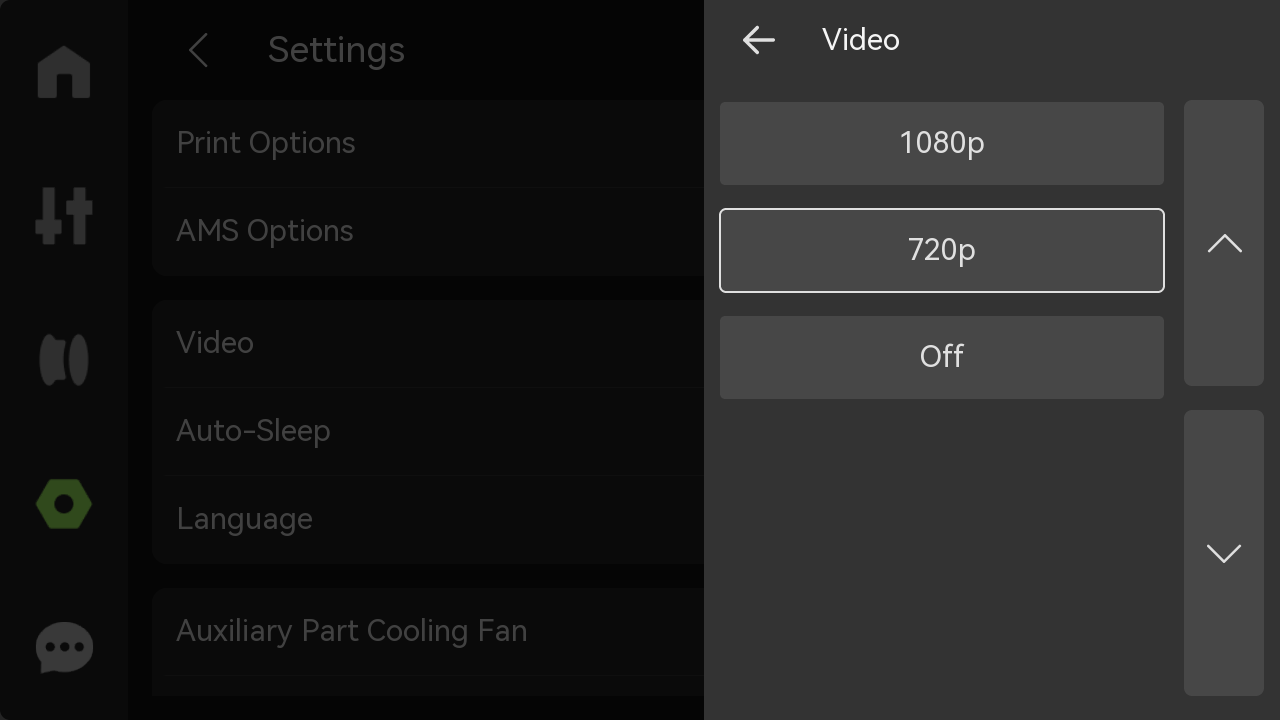1280x720 pixels.
Task: Click the Settings page heading
Action: (336, 50)
